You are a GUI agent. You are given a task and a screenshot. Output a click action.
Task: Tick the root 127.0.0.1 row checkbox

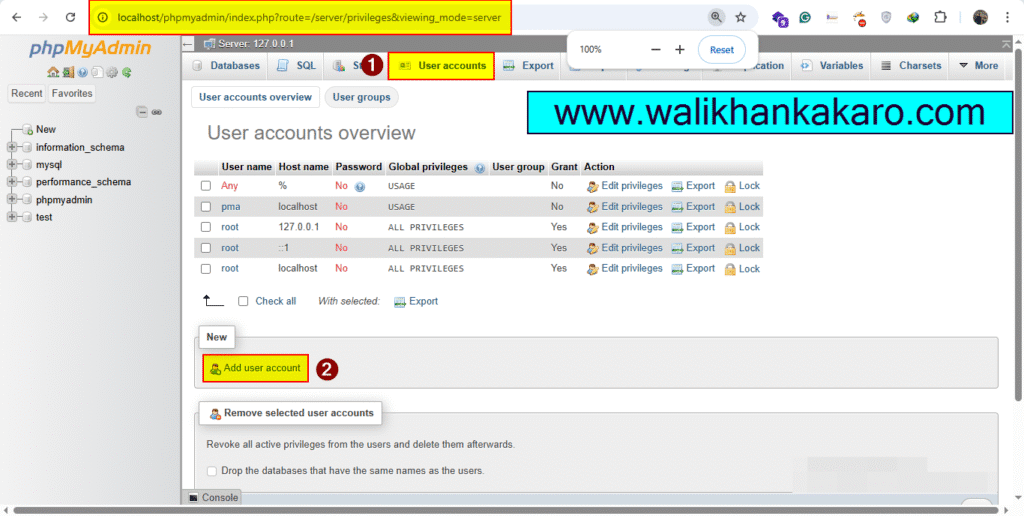coord(206,227)
